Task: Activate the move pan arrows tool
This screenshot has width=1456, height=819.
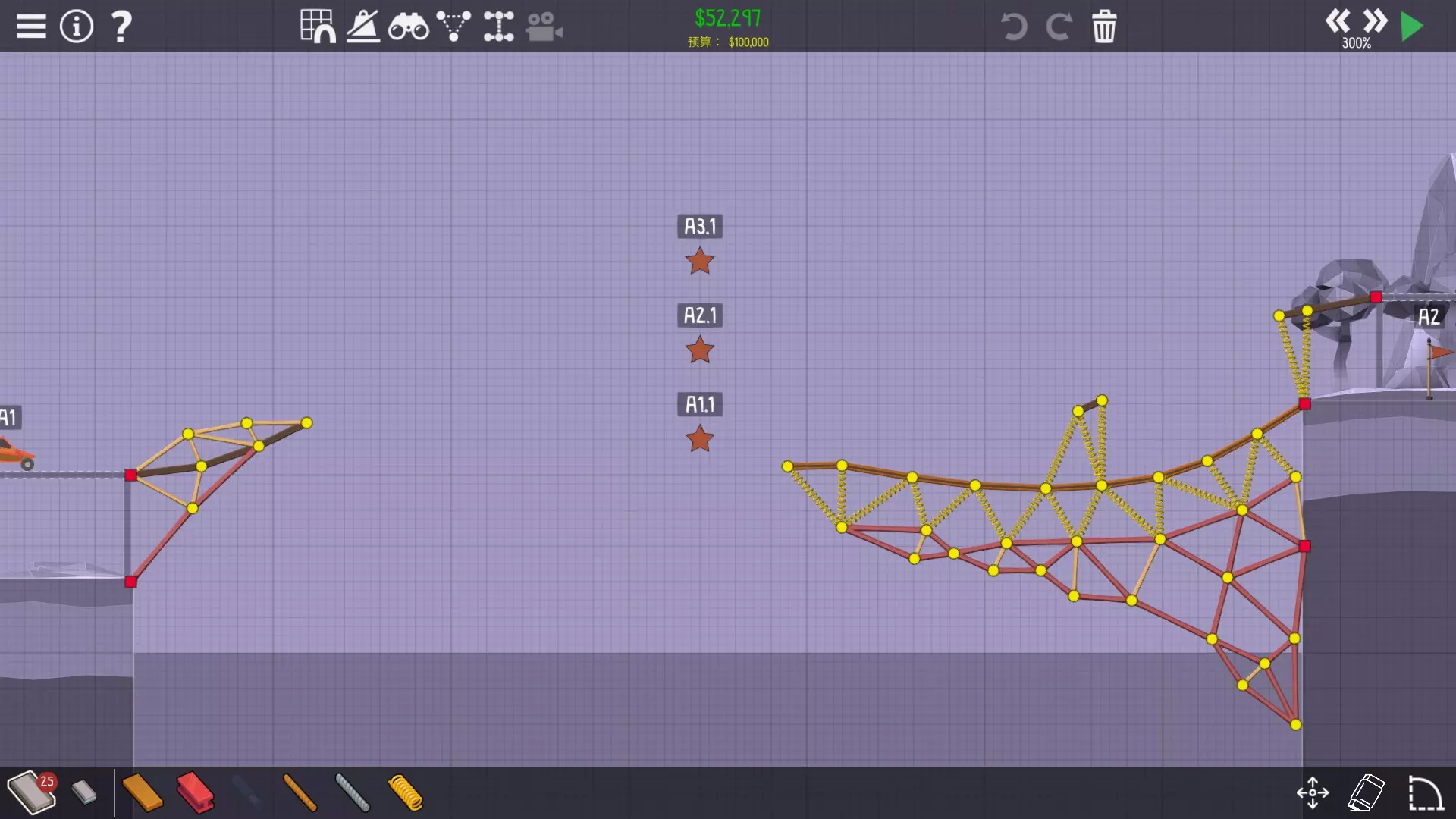Action: [1313, 792]
